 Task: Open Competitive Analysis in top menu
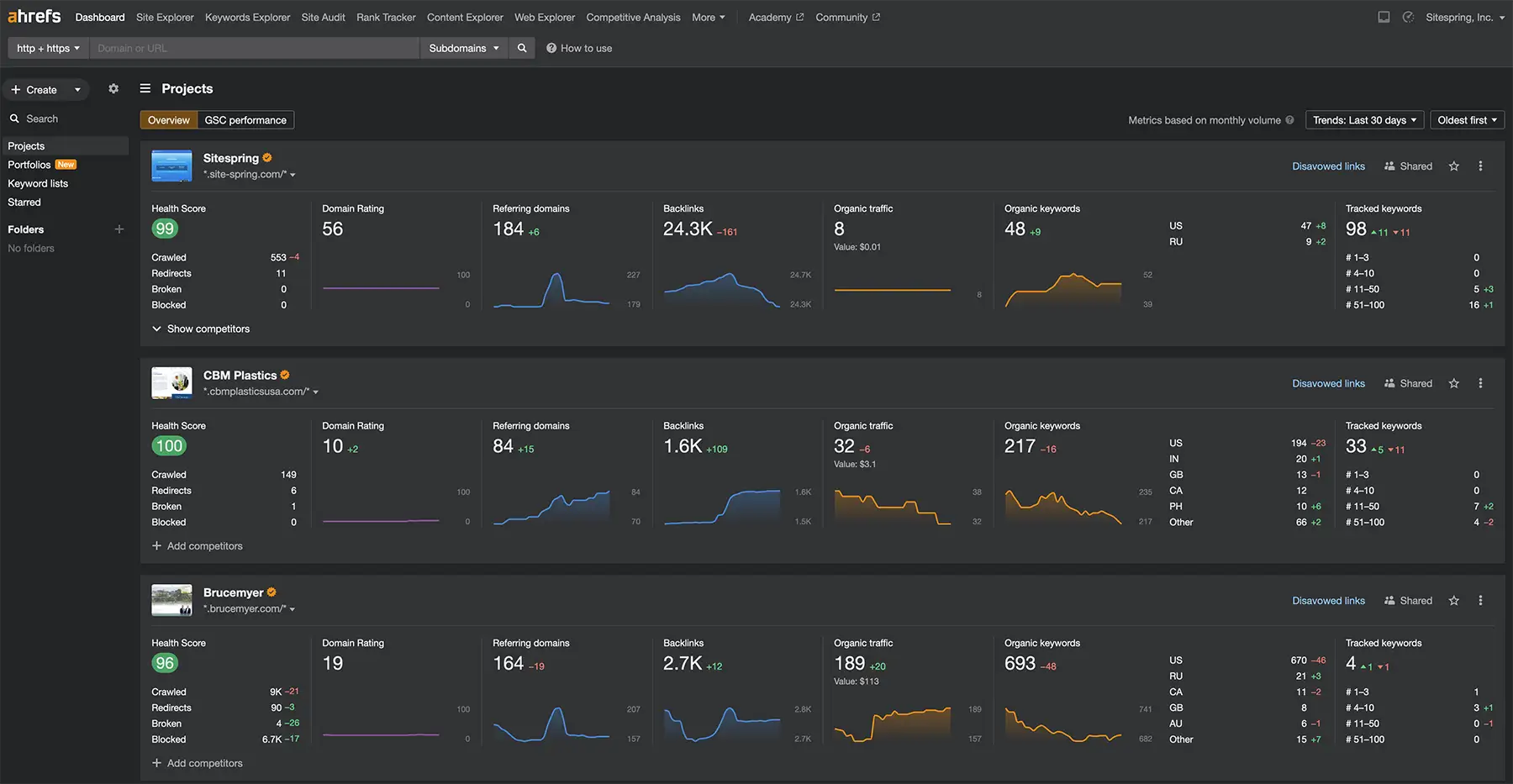[633, 17]
